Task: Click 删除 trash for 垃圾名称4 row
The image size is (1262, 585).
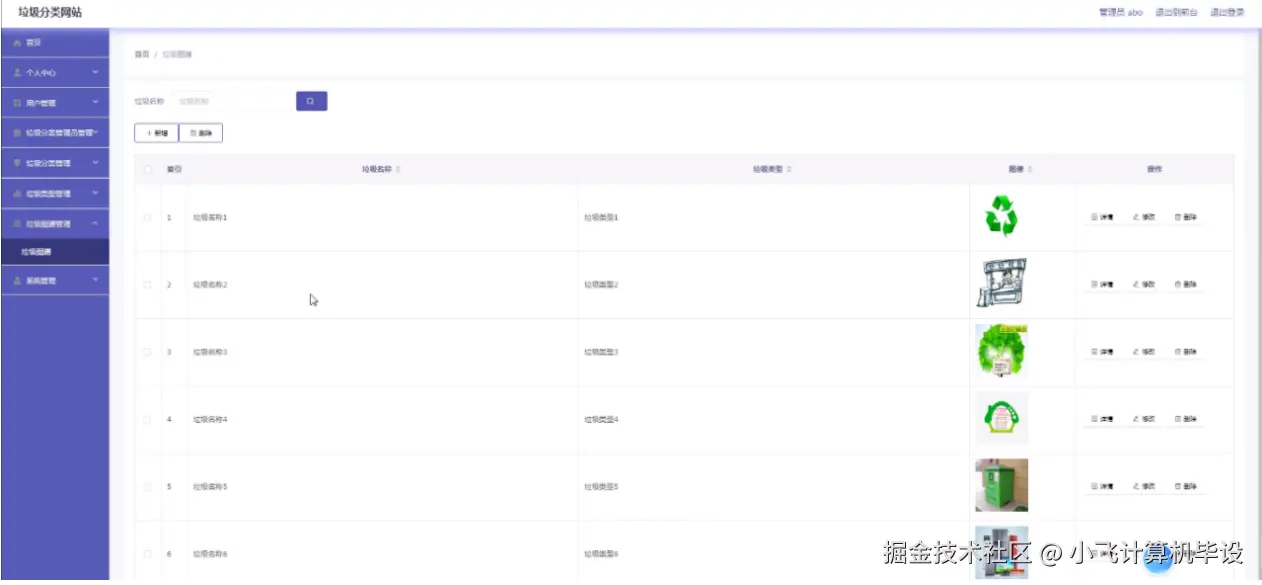Action: [x=1186, y=419]
